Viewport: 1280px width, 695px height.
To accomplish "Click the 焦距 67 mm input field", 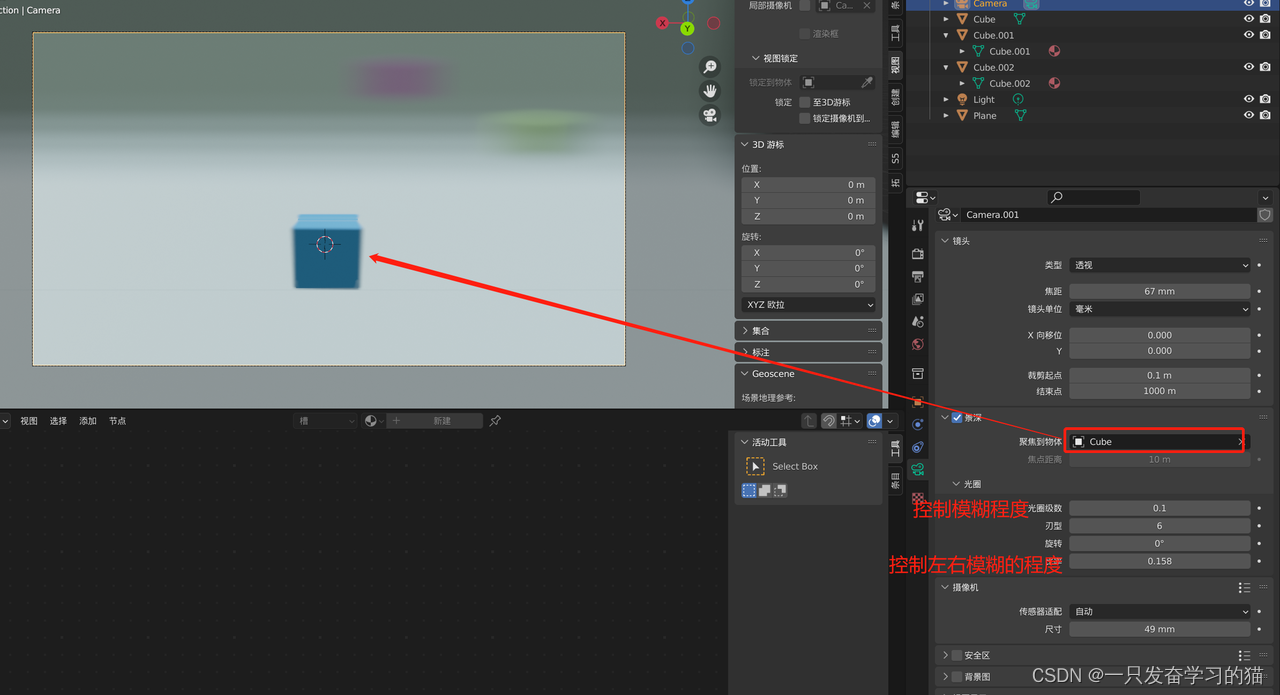I will (x=1159, y=291).
